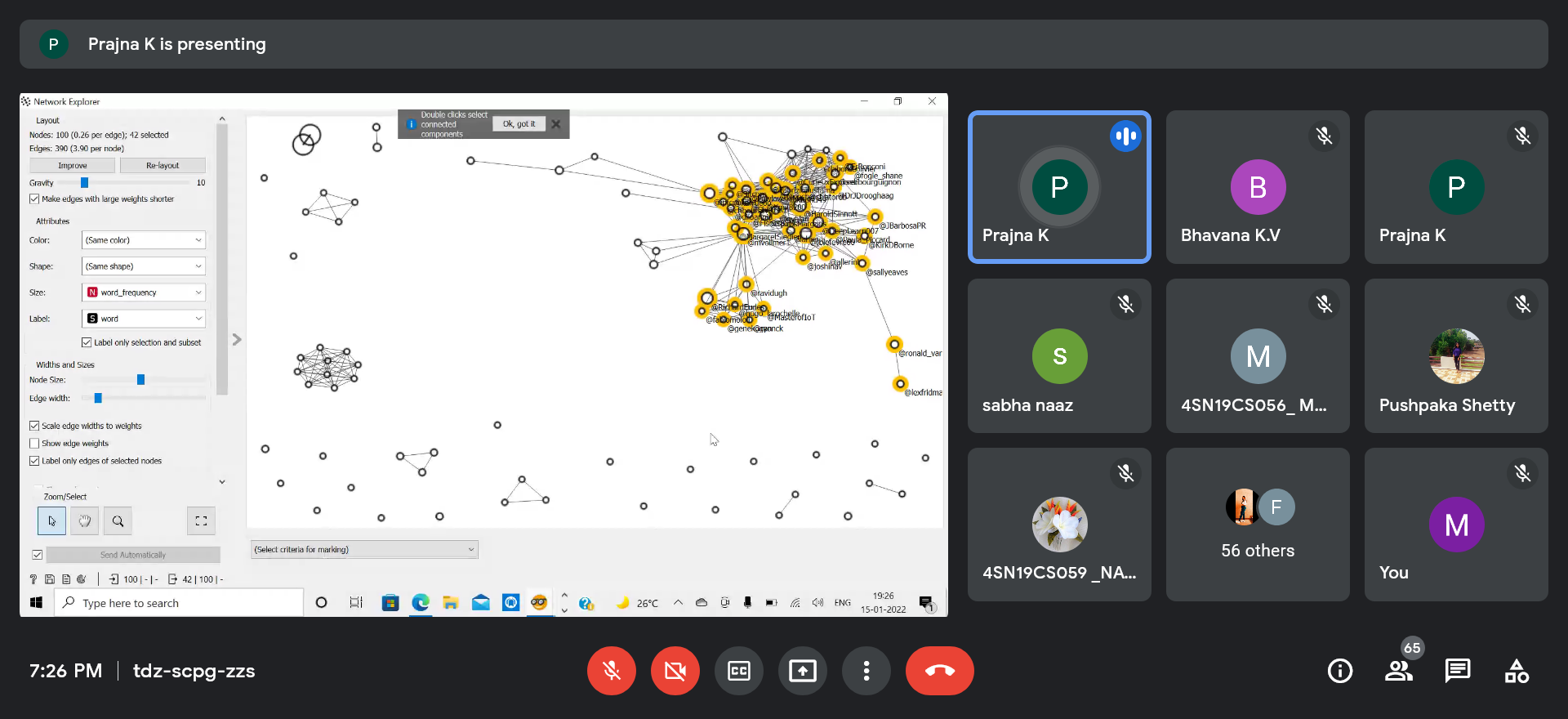Leave the call with the red hang-up button
This screenshot has height=719, width=1568.
tap(939, 671)
